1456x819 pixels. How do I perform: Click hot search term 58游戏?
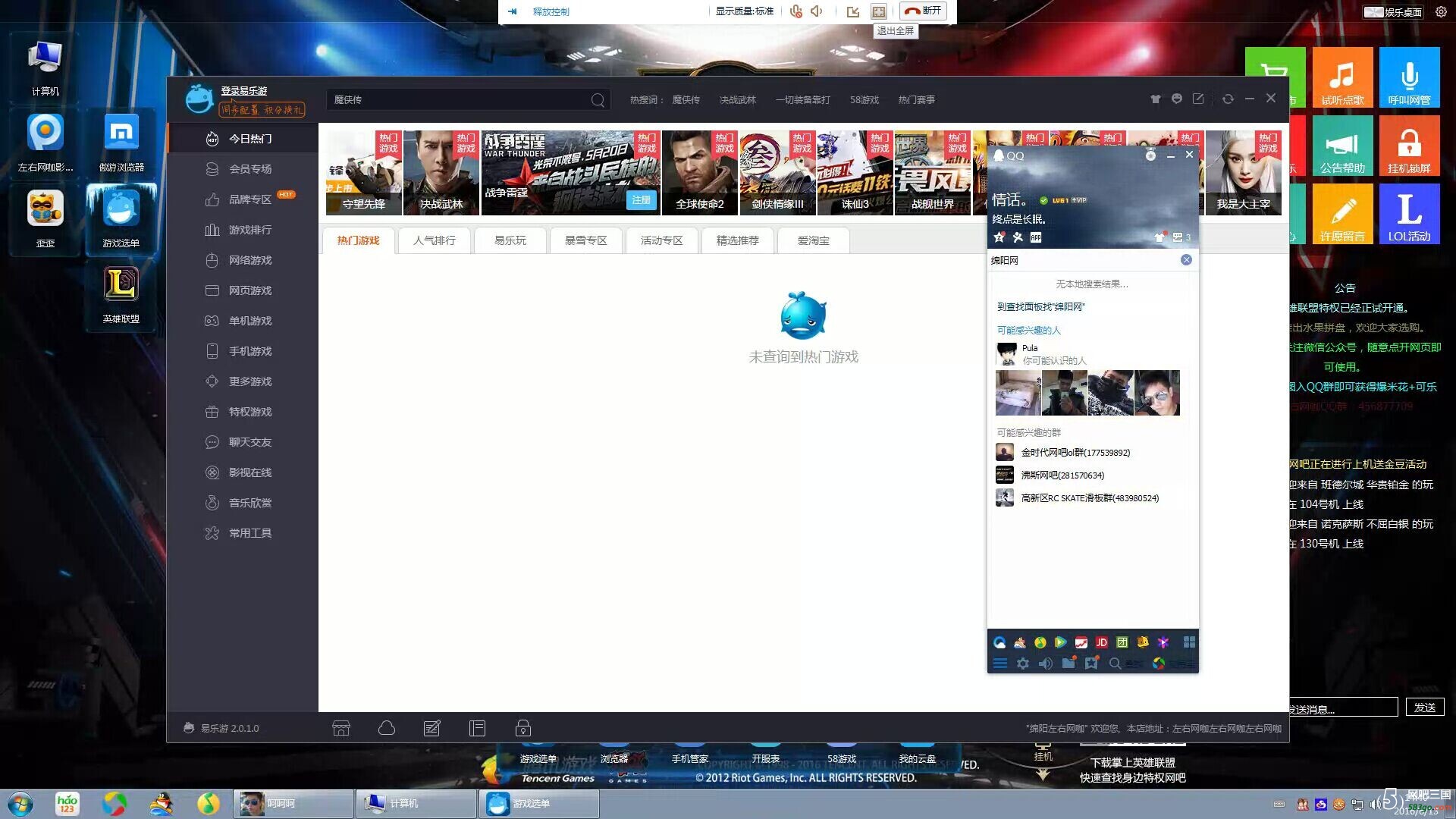click(864, 100)
